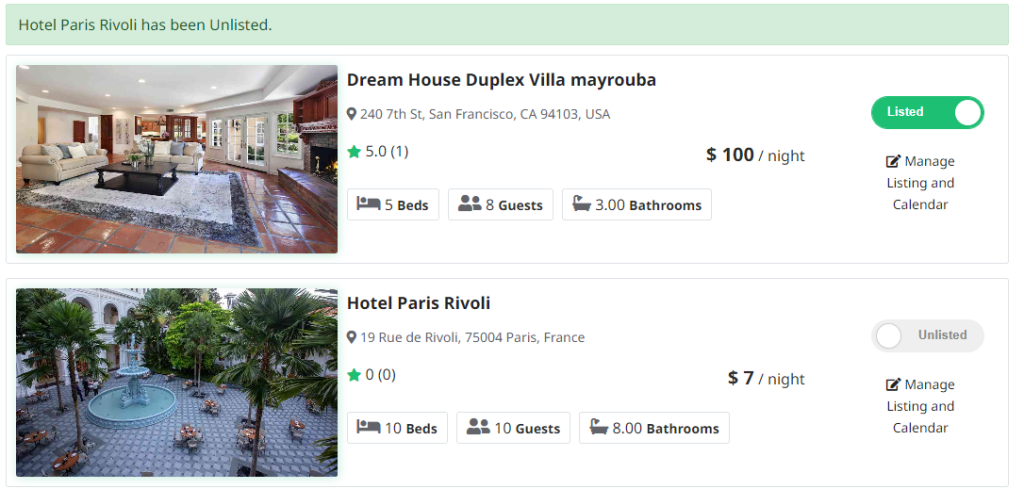Viewport: 1024px width, 489px height.
Task: Open Manage Listing and Calendar for Dream House
Action: [x=920, y=183]
